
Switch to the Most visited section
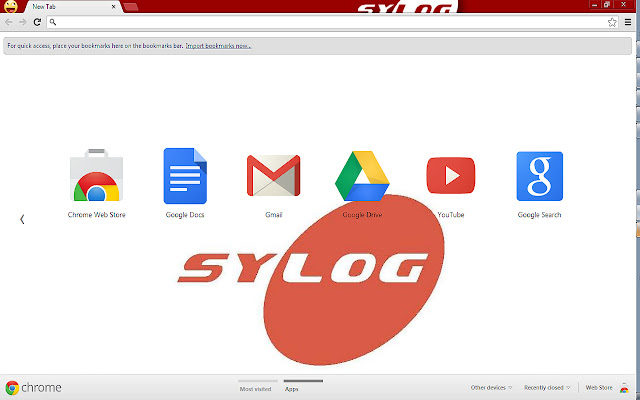pos(256,389)
